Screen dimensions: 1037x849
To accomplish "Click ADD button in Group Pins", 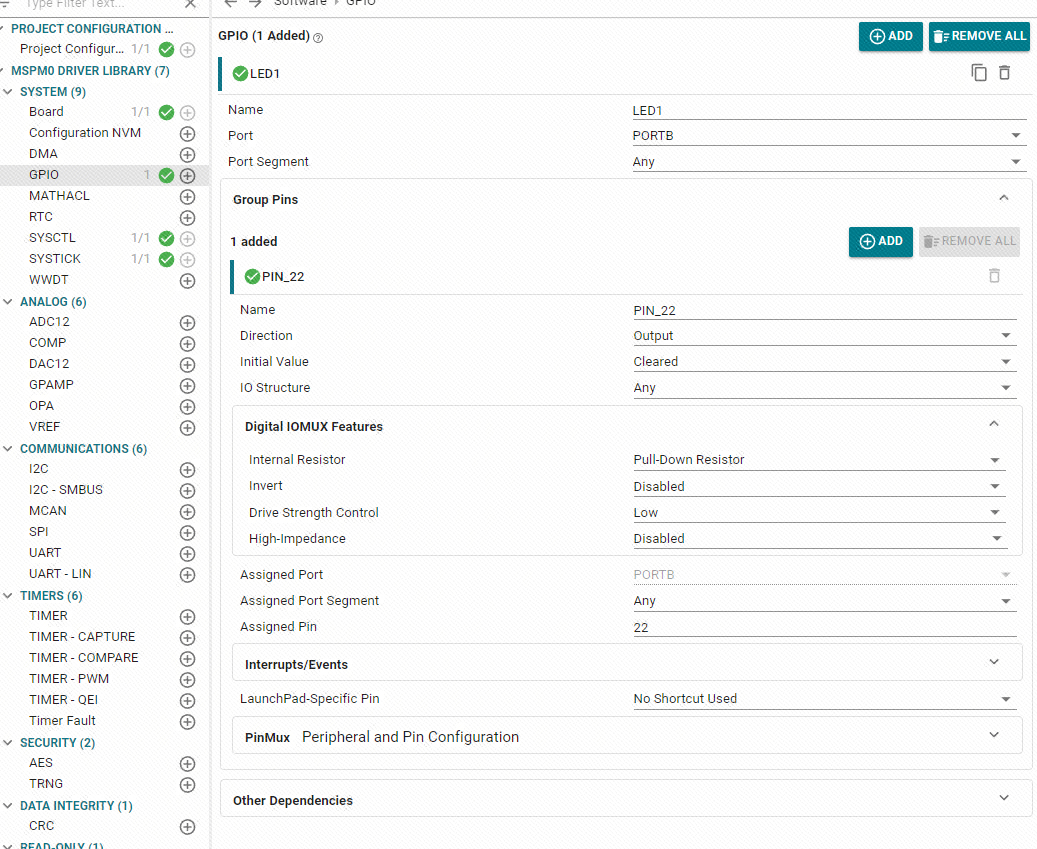I will coord(880,241).
